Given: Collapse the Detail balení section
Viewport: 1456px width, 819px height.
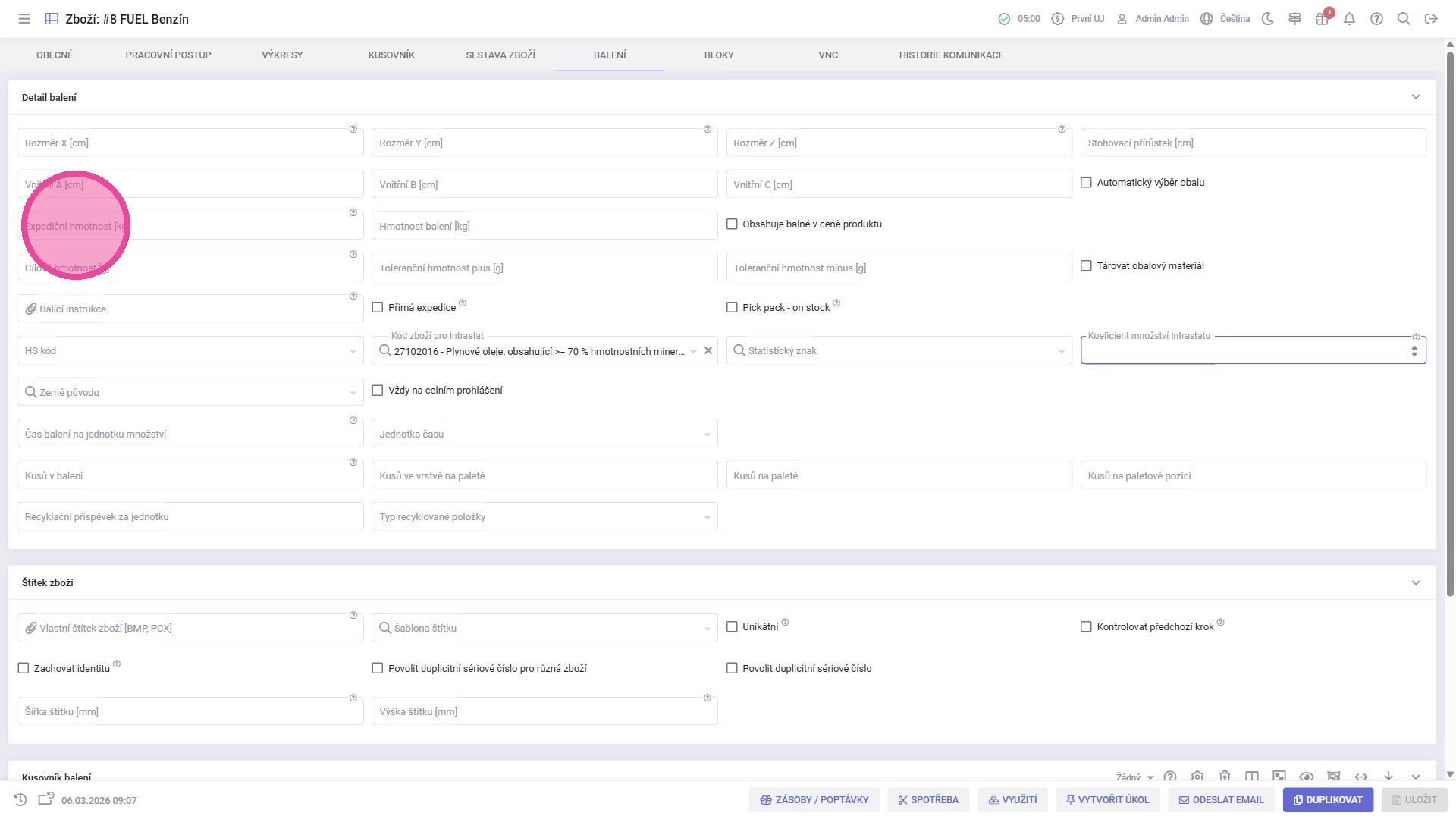Looking at the screenshot, I should [x=1415, y=97].
